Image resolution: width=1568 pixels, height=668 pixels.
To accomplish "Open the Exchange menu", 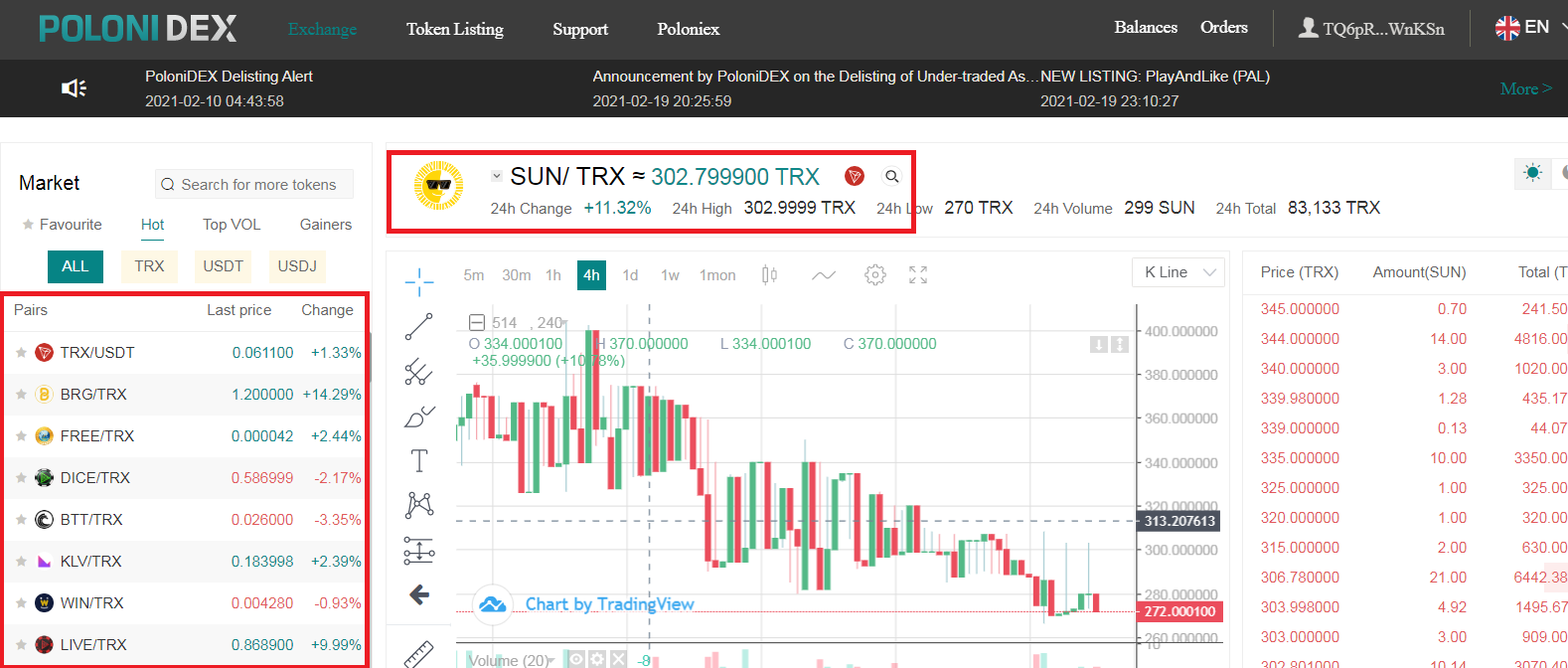I will click(322, 30).
